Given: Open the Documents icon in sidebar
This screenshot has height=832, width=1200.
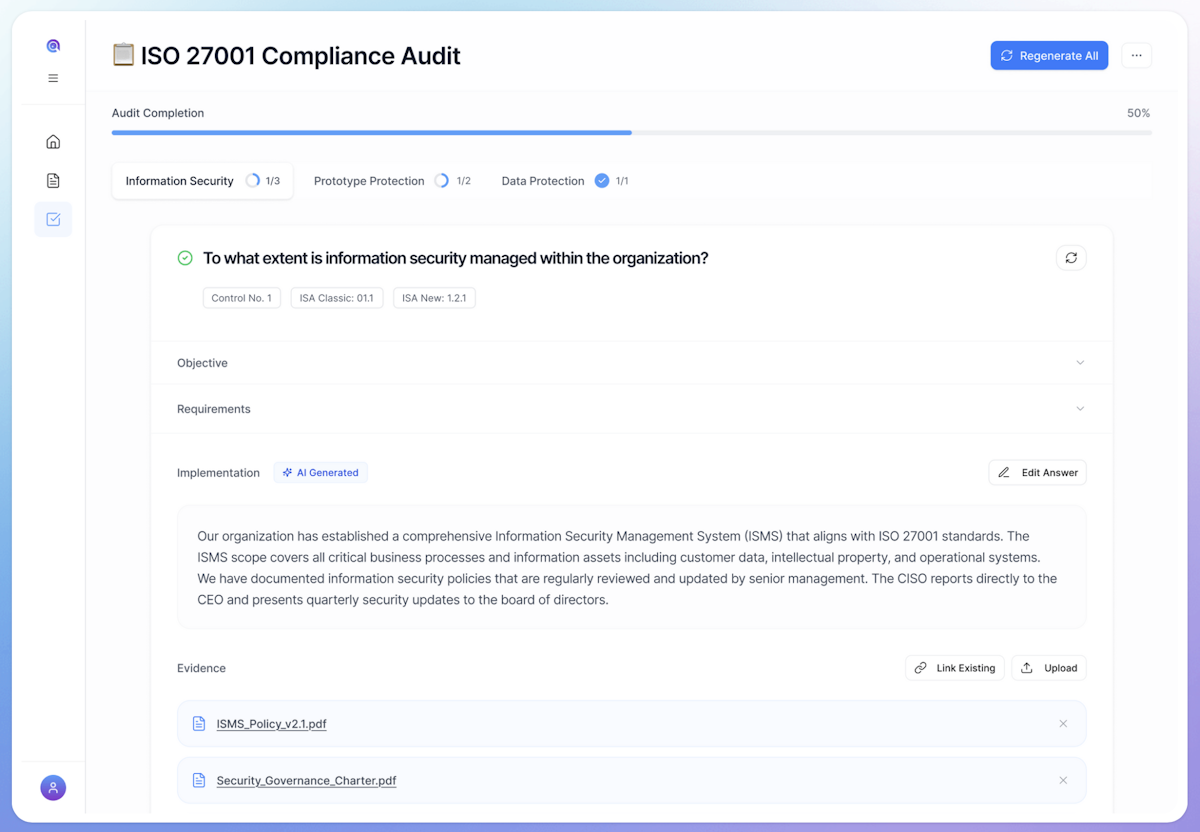Looking at the screenshot, I should click(53, 181).
